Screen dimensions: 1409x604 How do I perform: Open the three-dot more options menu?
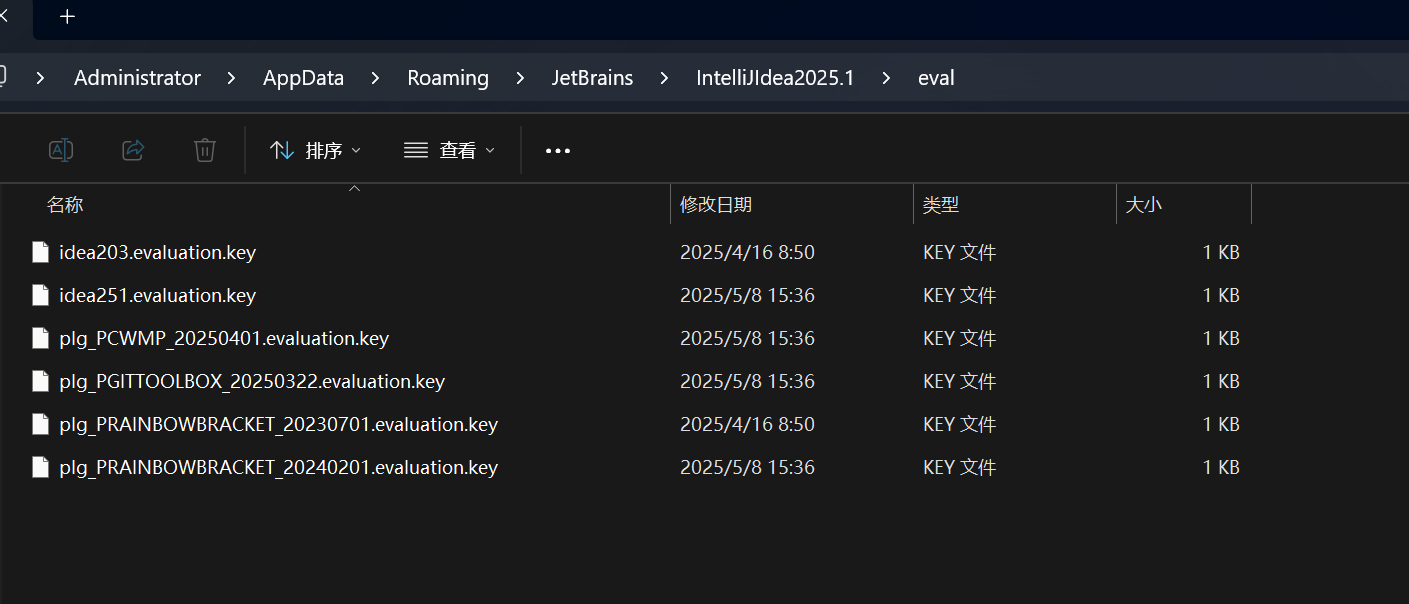point(558,151)
